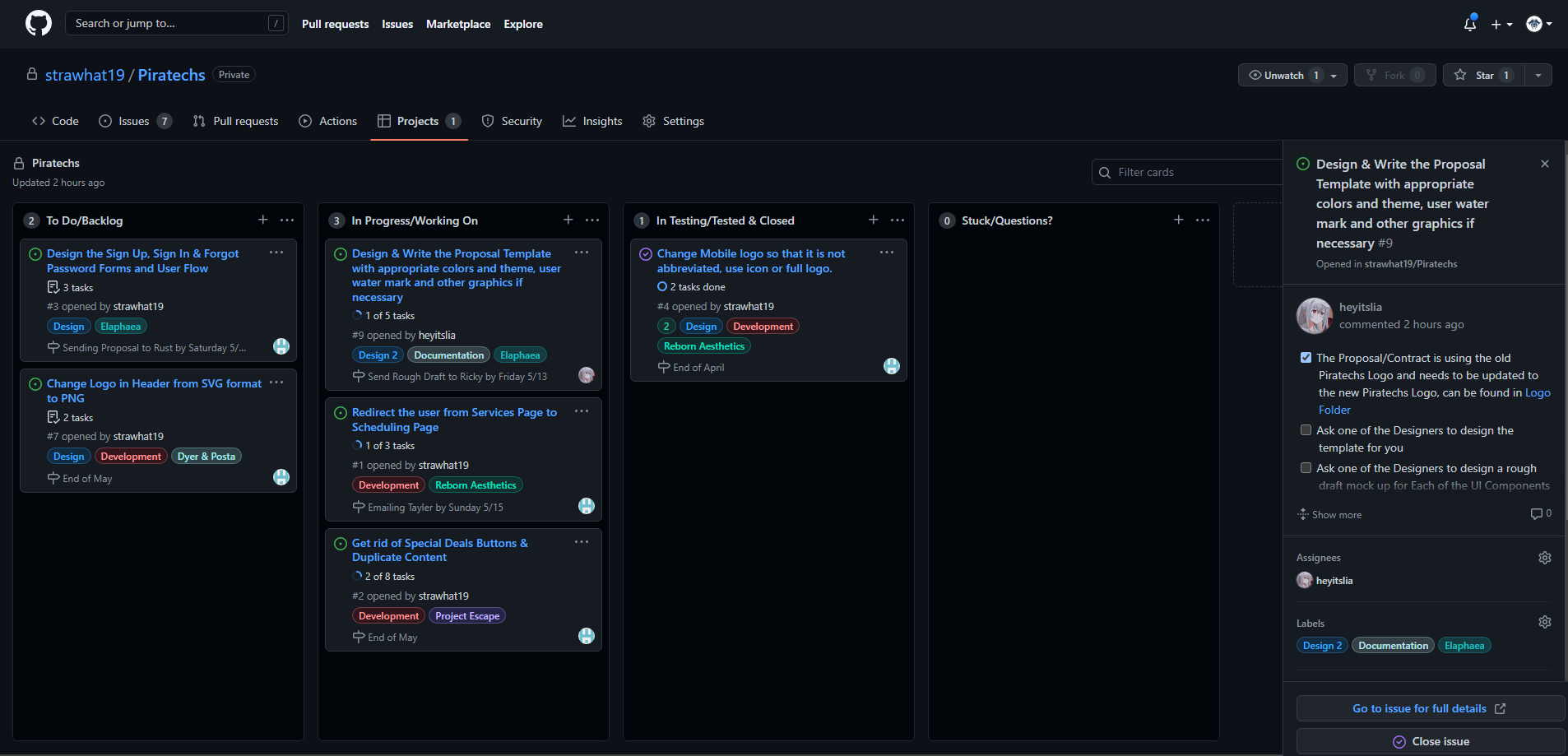Screen dimensions: 1568x756
Task: Open the strawhat19 owner link
Action: (x=85, y=75)
